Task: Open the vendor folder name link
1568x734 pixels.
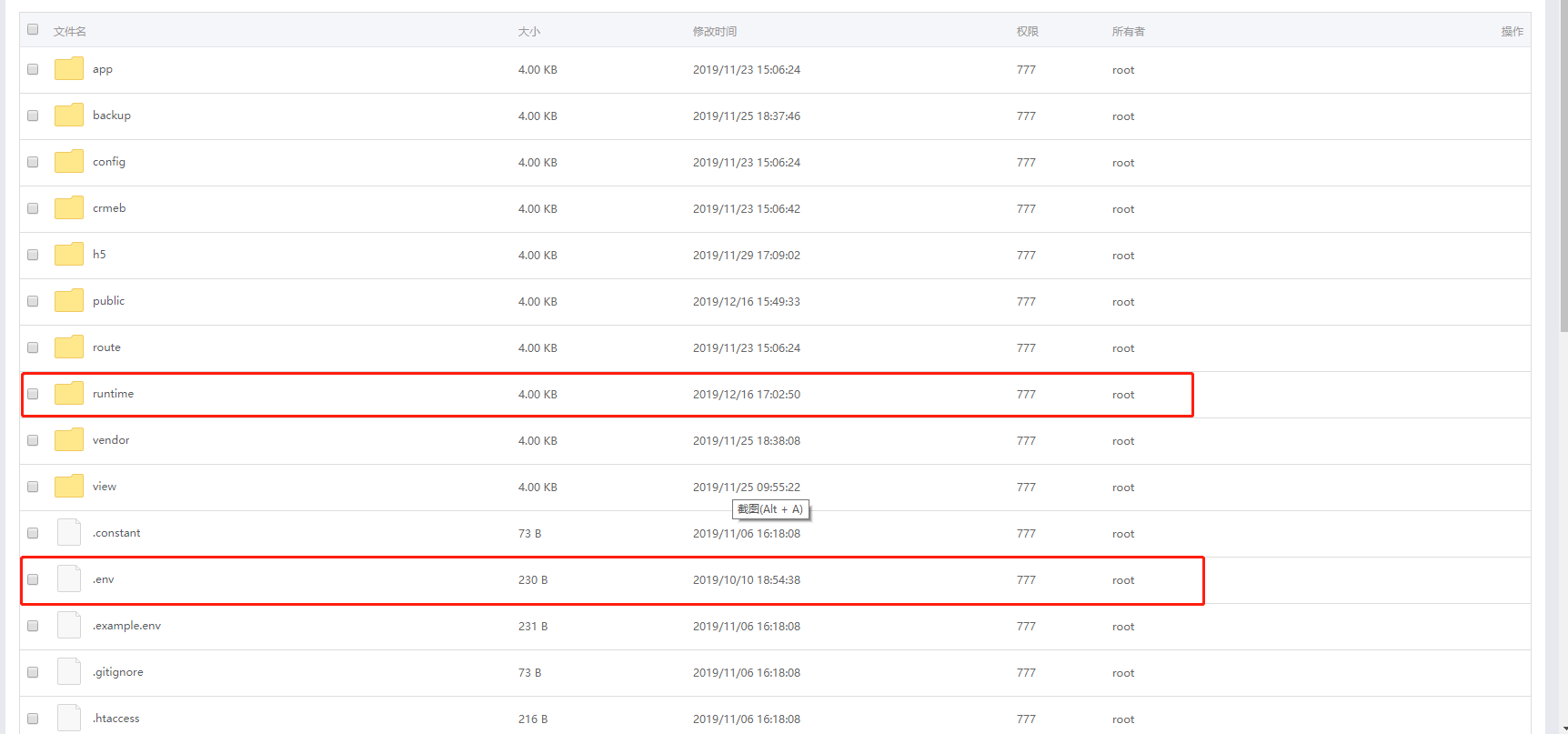Action: 111,440
